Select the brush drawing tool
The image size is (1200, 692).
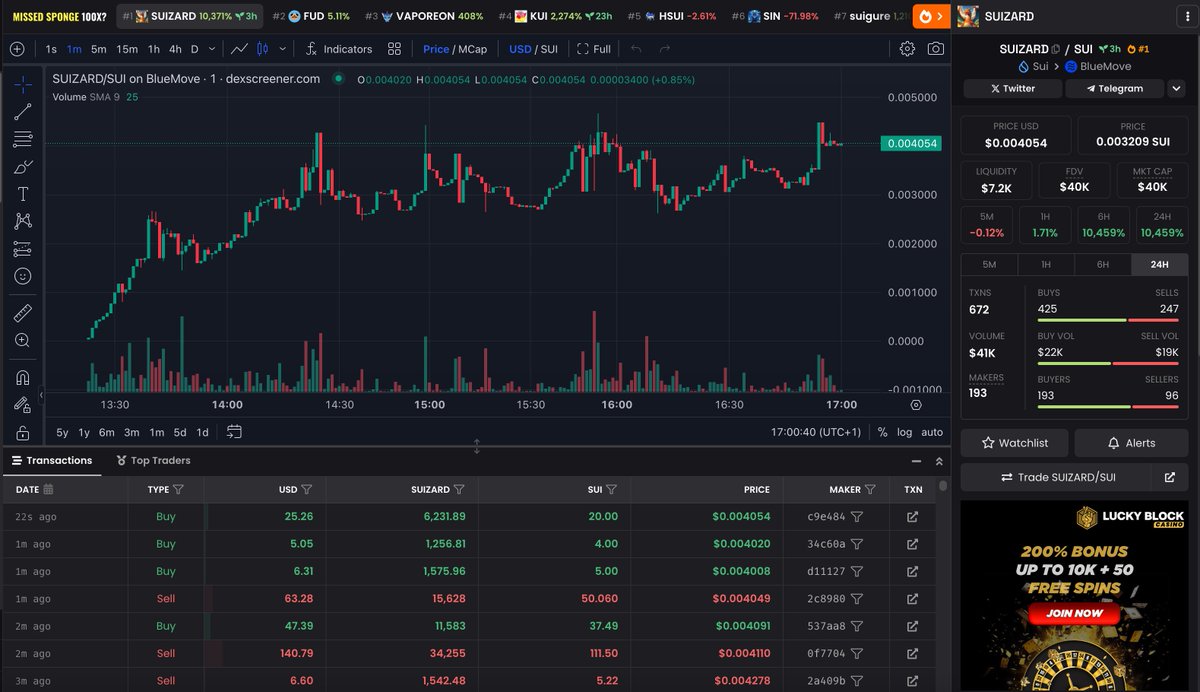pyautogui.click(x=22, y=167)
